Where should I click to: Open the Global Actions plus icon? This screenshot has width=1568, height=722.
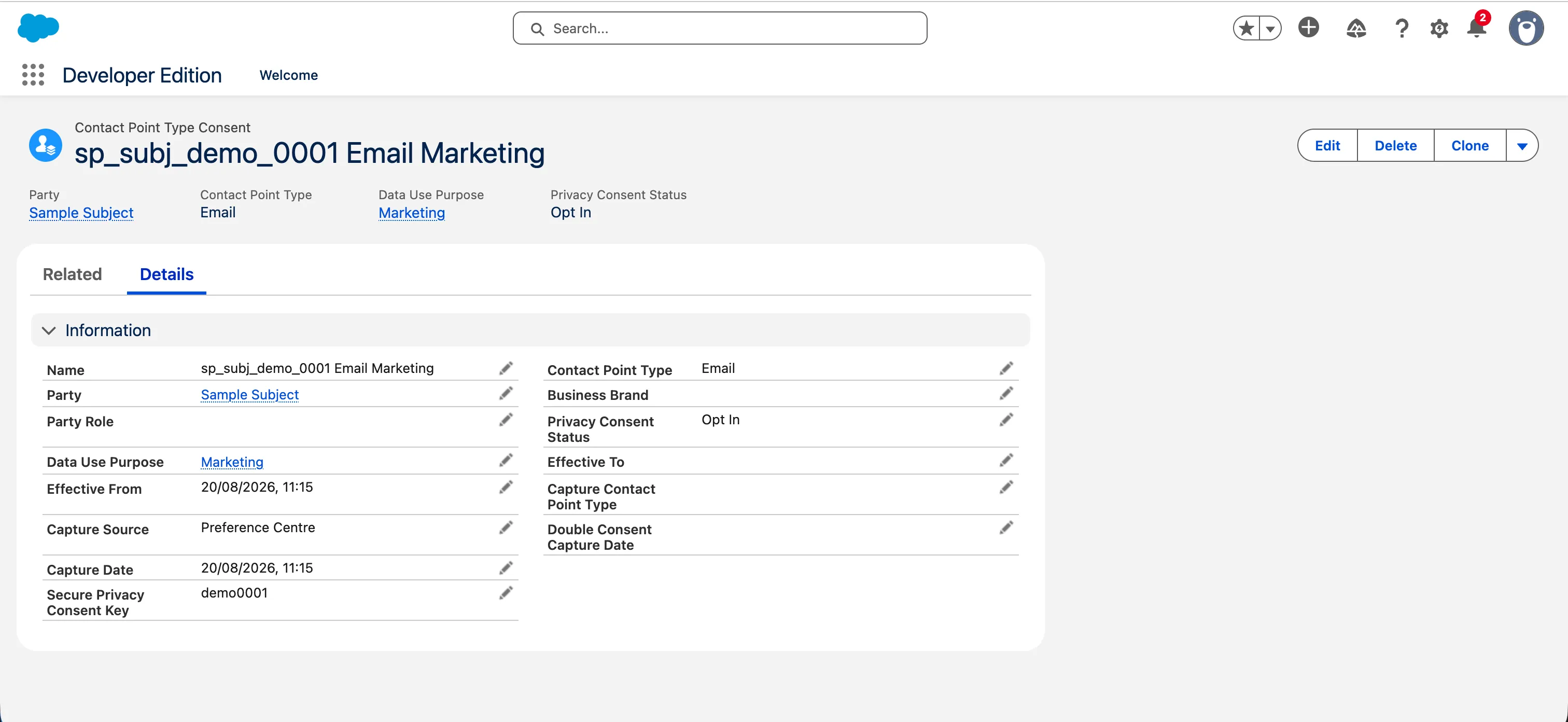[x=1308, y=27]
